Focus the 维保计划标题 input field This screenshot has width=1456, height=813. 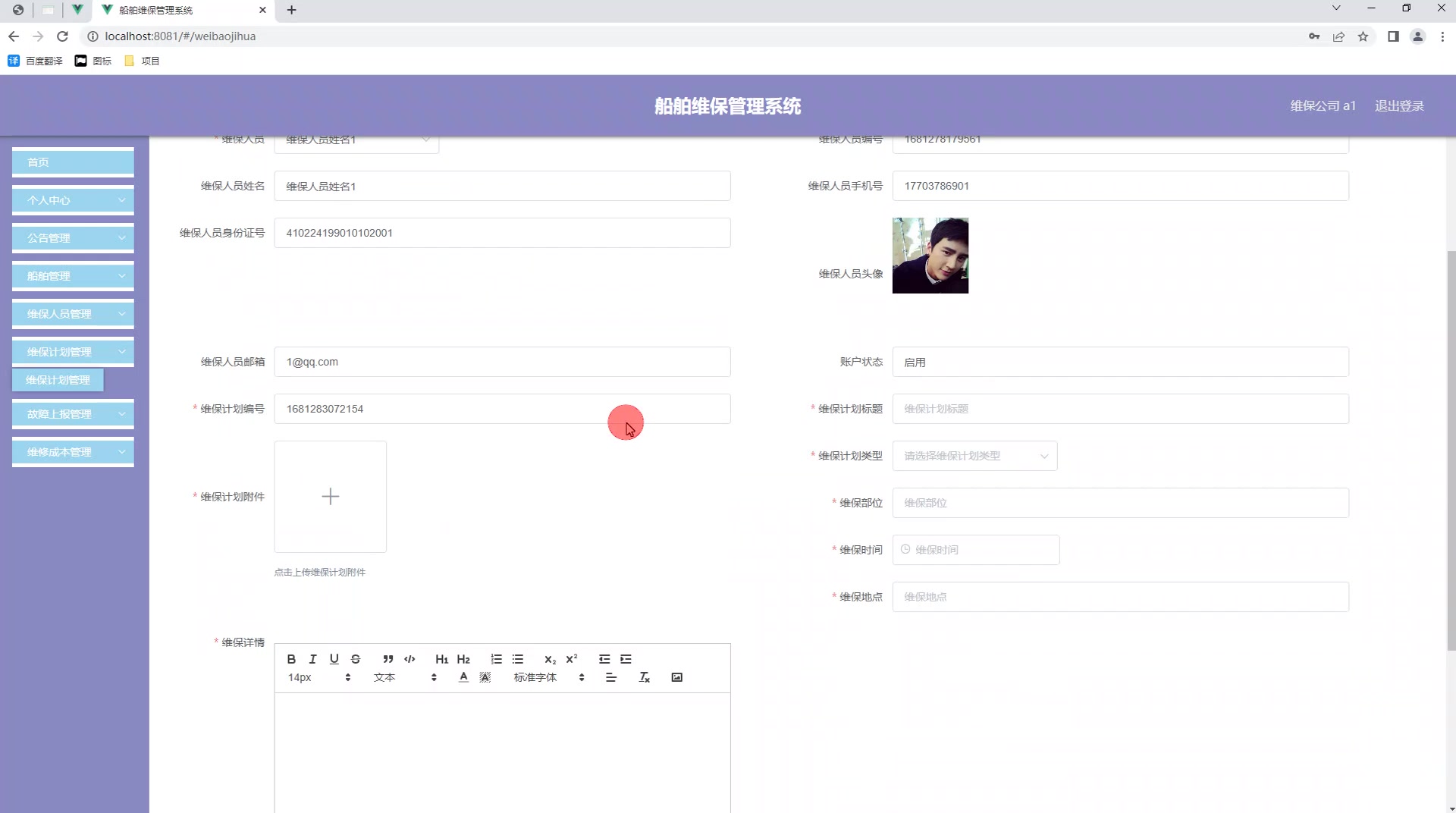coord(1120,409)
